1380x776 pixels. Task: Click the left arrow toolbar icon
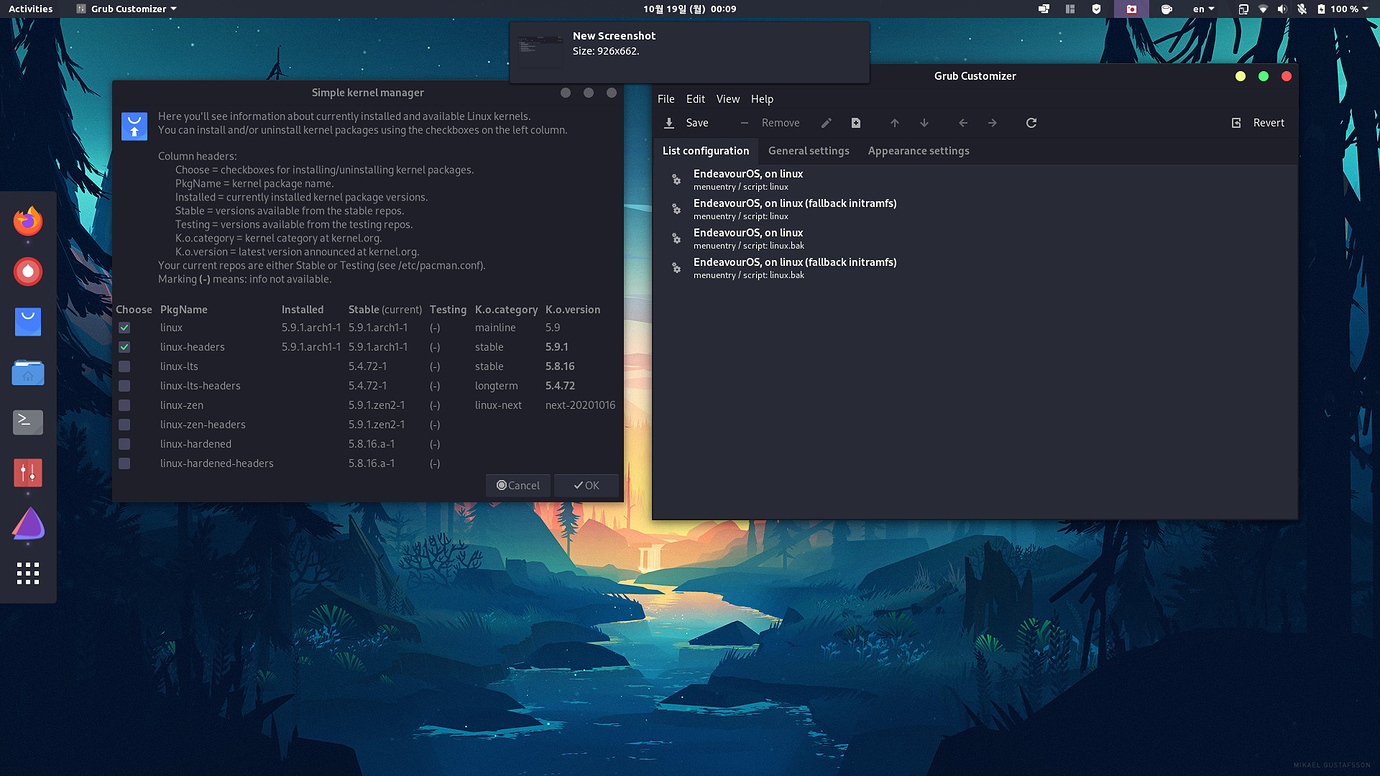963,123
